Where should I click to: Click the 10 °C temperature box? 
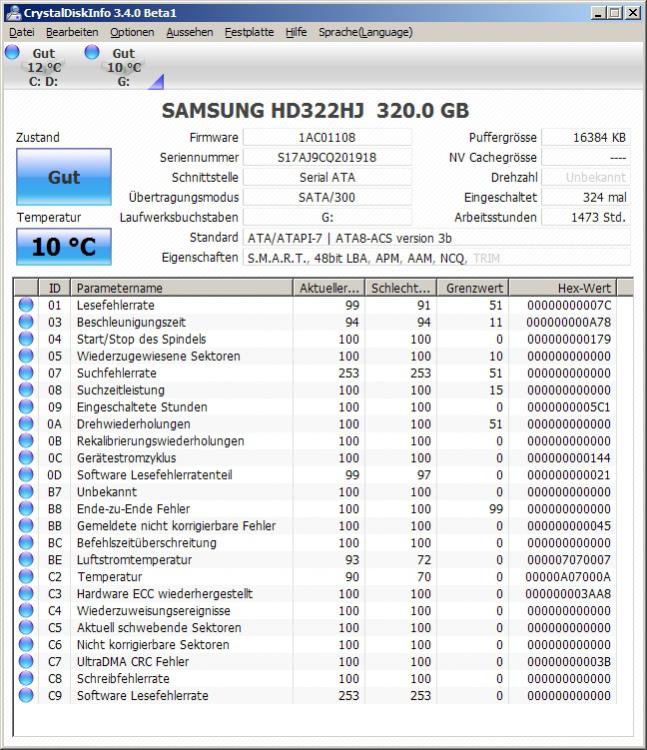tap(64, 247)
